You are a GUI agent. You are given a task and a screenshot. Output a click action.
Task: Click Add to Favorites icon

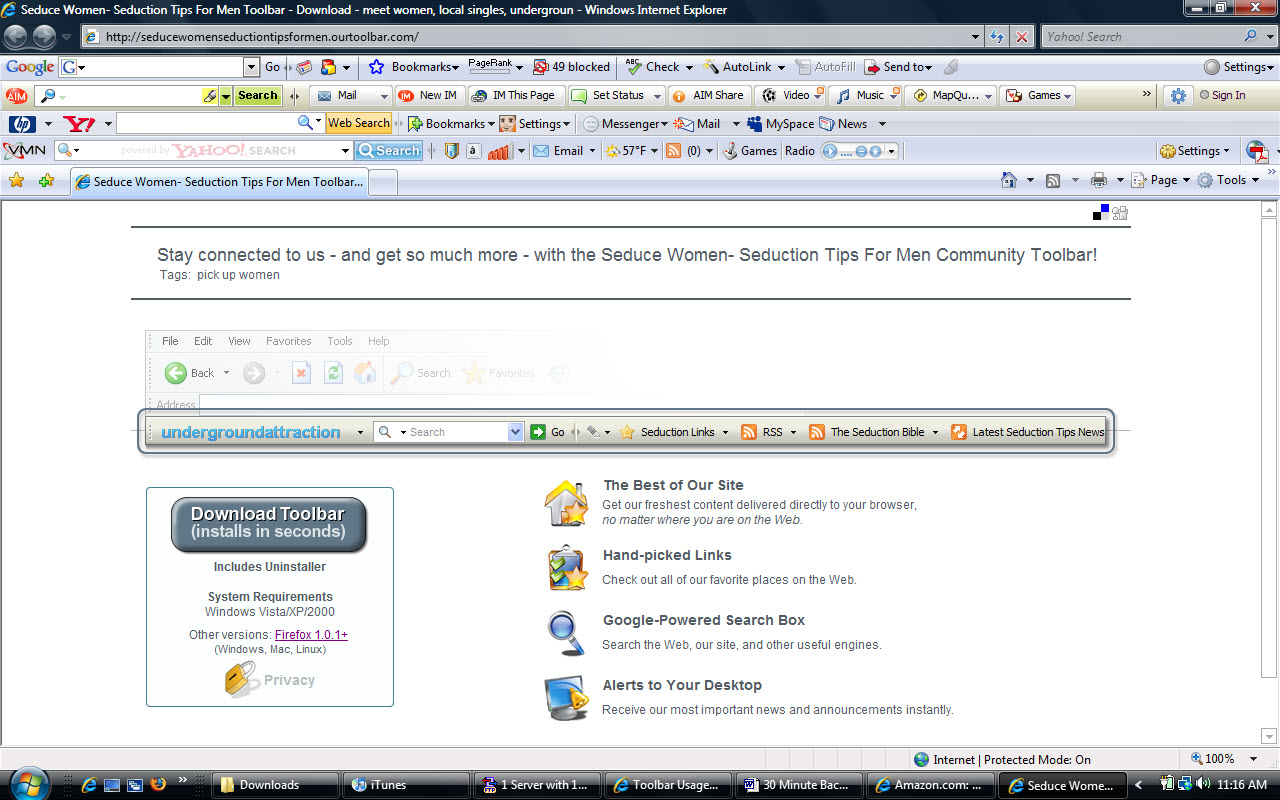46,181
